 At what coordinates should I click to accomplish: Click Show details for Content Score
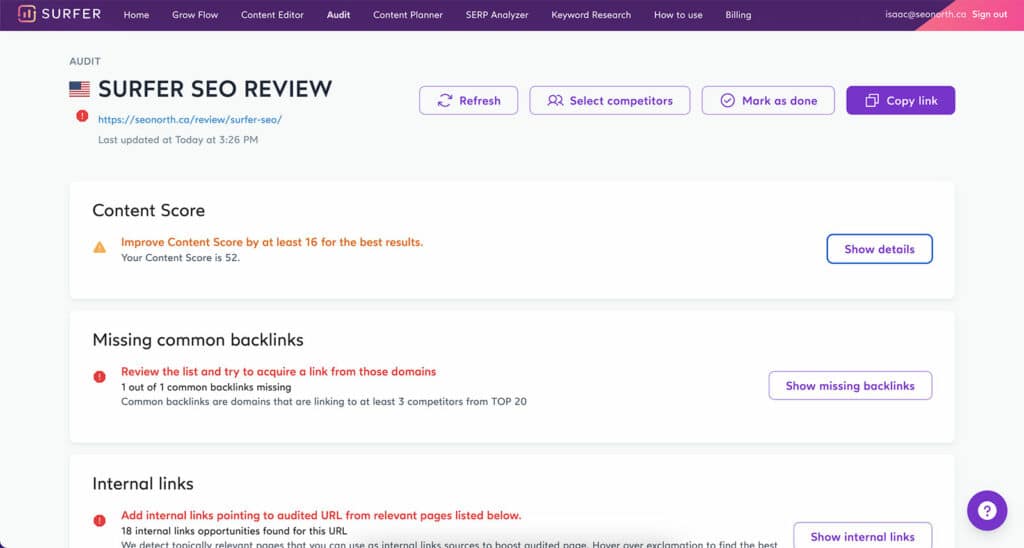point(879,249)
